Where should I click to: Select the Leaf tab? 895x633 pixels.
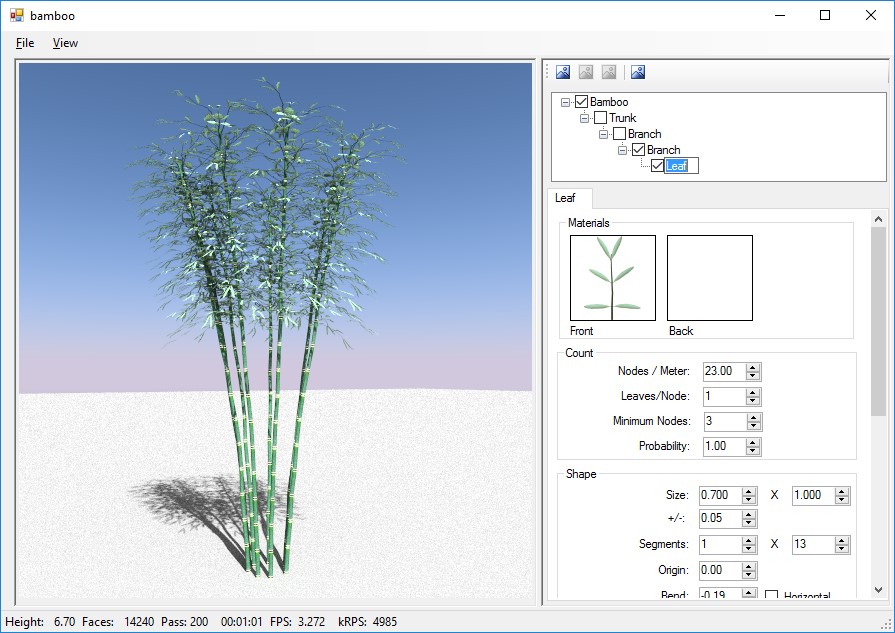coord(569,198)
